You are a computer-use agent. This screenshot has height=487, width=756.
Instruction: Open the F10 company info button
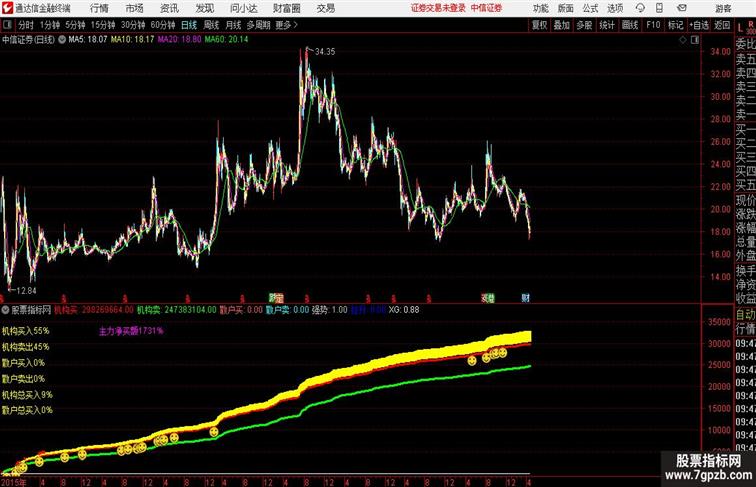[653, 25]
